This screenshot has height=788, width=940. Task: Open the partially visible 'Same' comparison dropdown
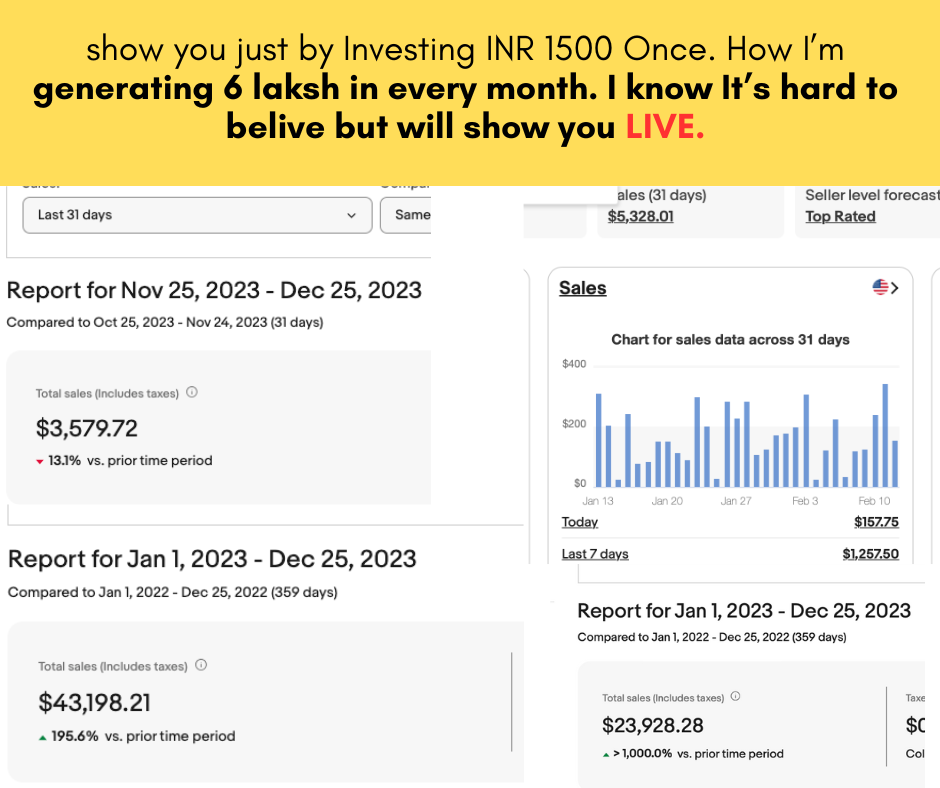[x=406, y=215]
